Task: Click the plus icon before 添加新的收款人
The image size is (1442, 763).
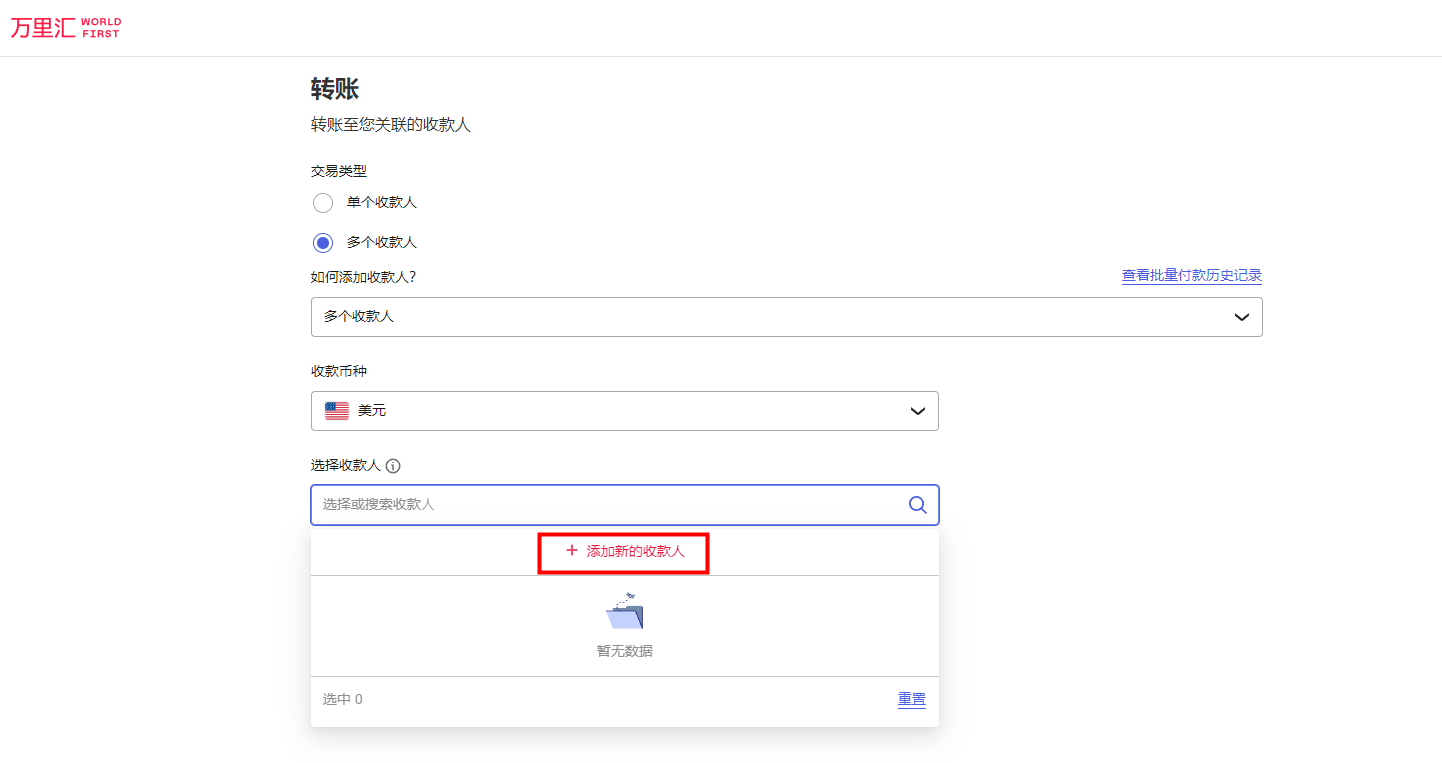Action: coord(572,551)
